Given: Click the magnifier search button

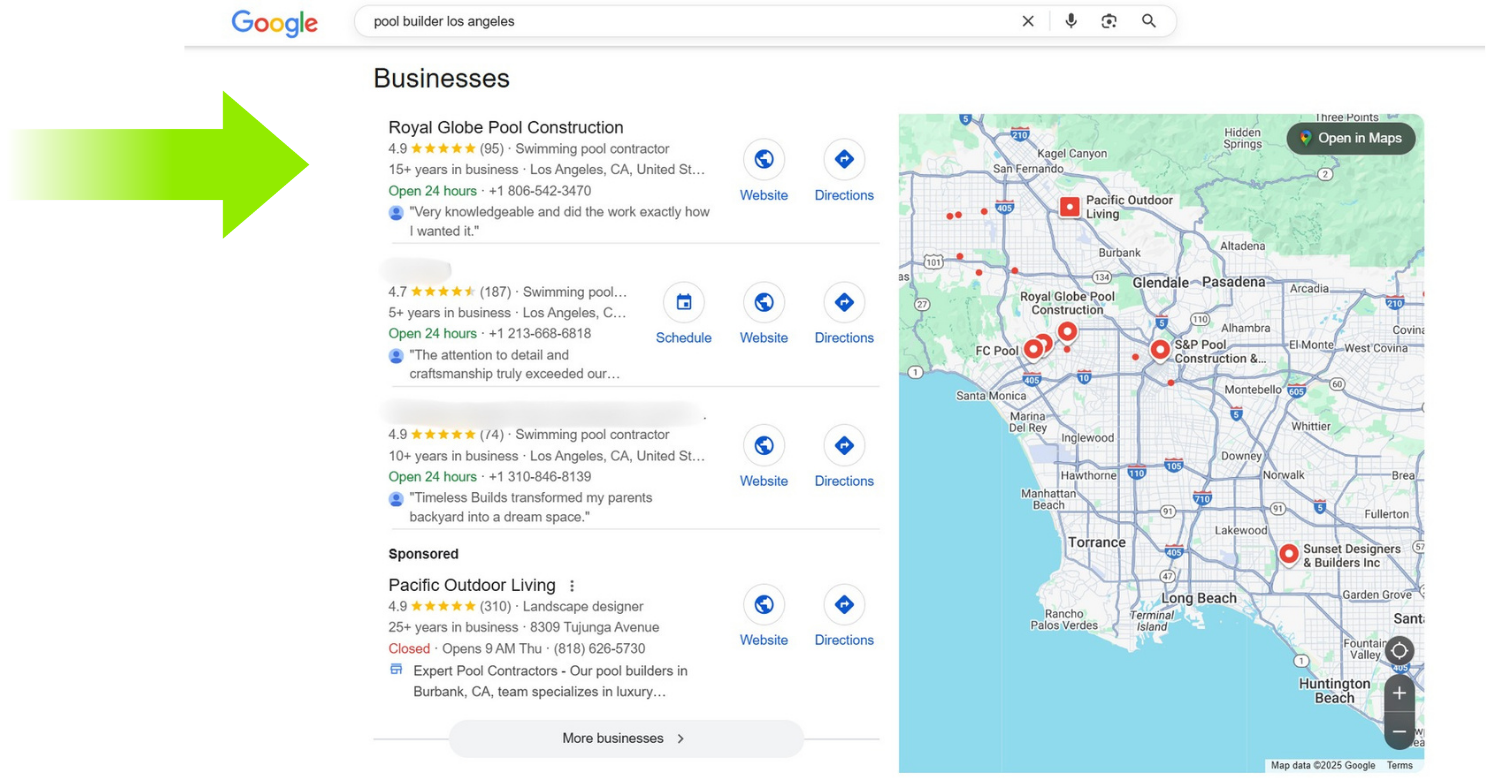Looking at the screenshot, I should click(1149, 21).
